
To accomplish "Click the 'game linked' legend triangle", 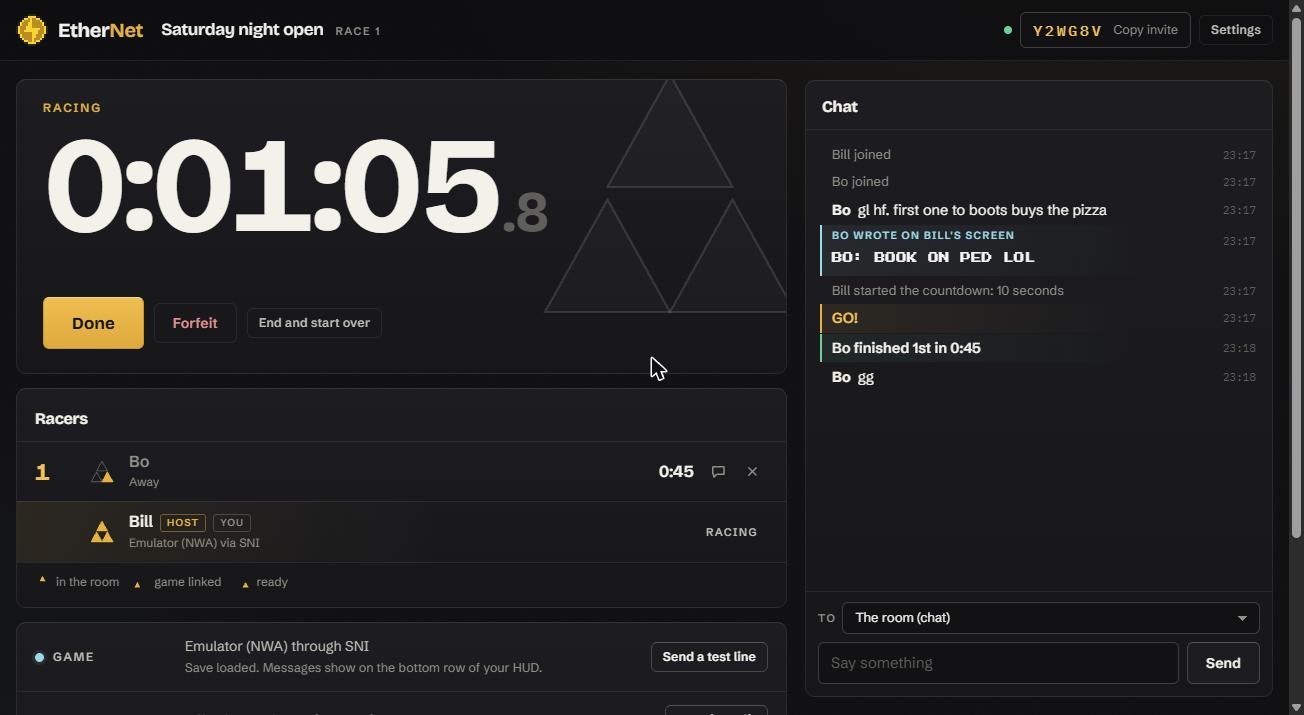I will click(x=137, y=584).
